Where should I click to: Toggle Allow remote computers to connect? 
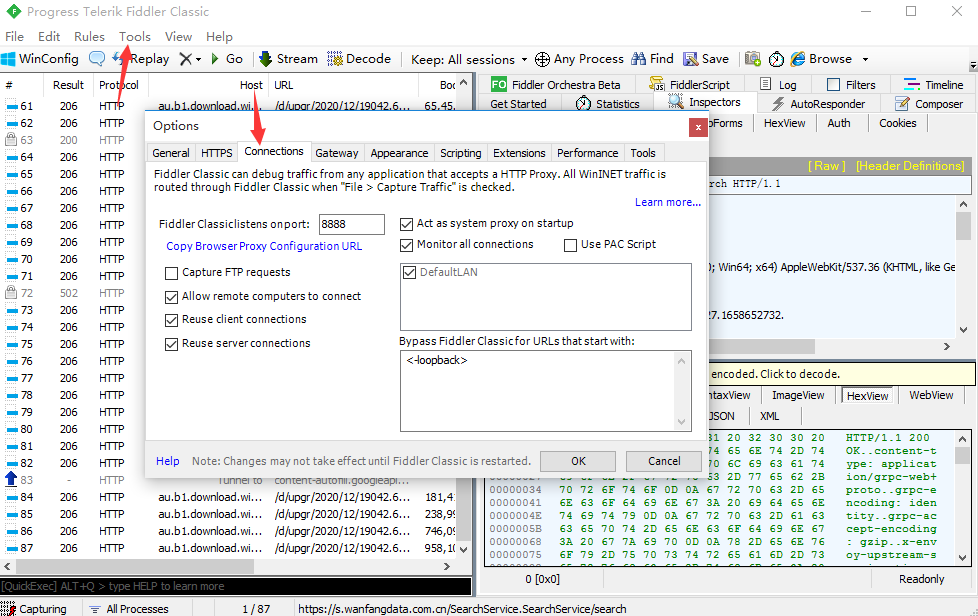[x=172, y=297]
